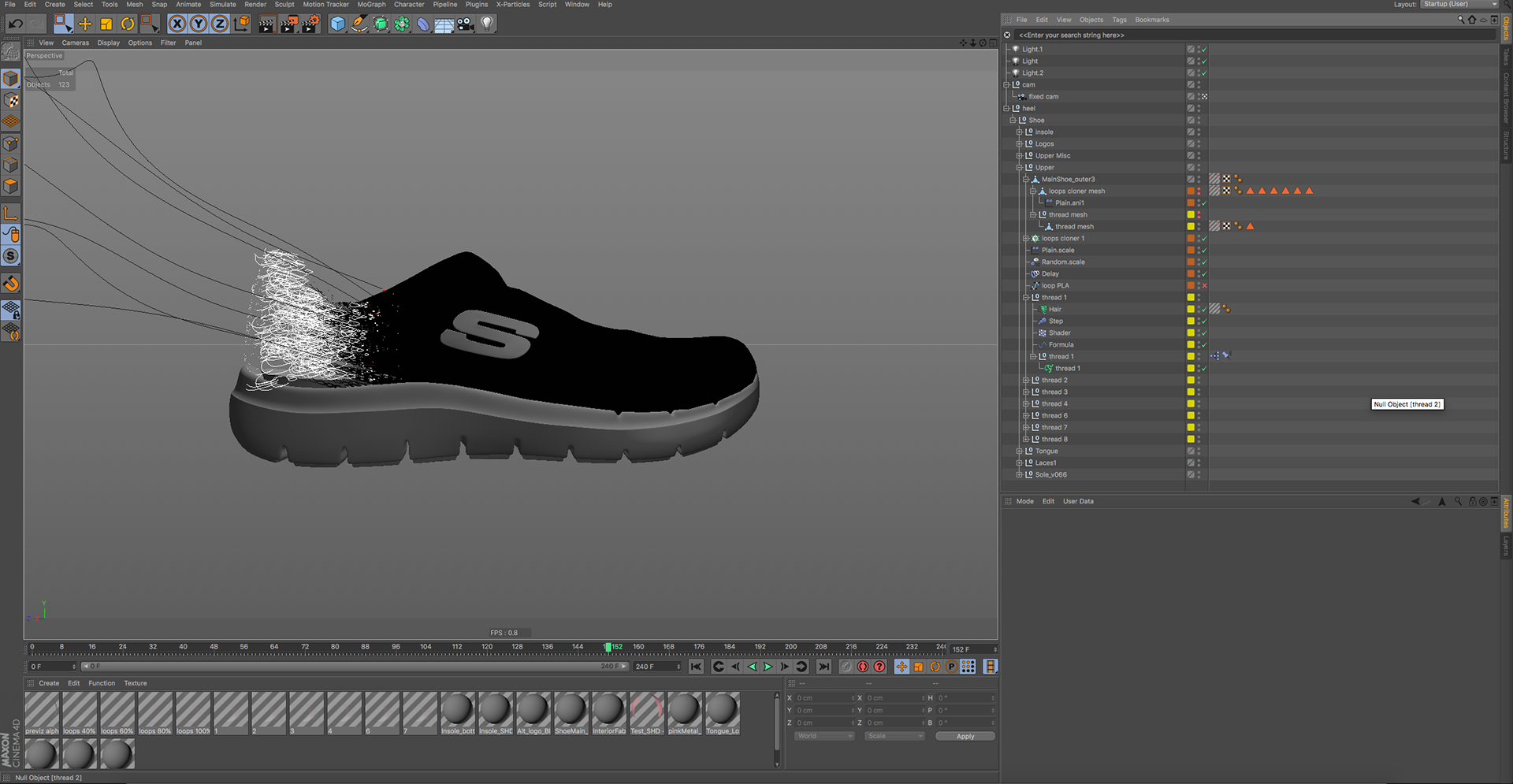
Task: Expand the Upper Misc group
Action: coord(1019,155)
